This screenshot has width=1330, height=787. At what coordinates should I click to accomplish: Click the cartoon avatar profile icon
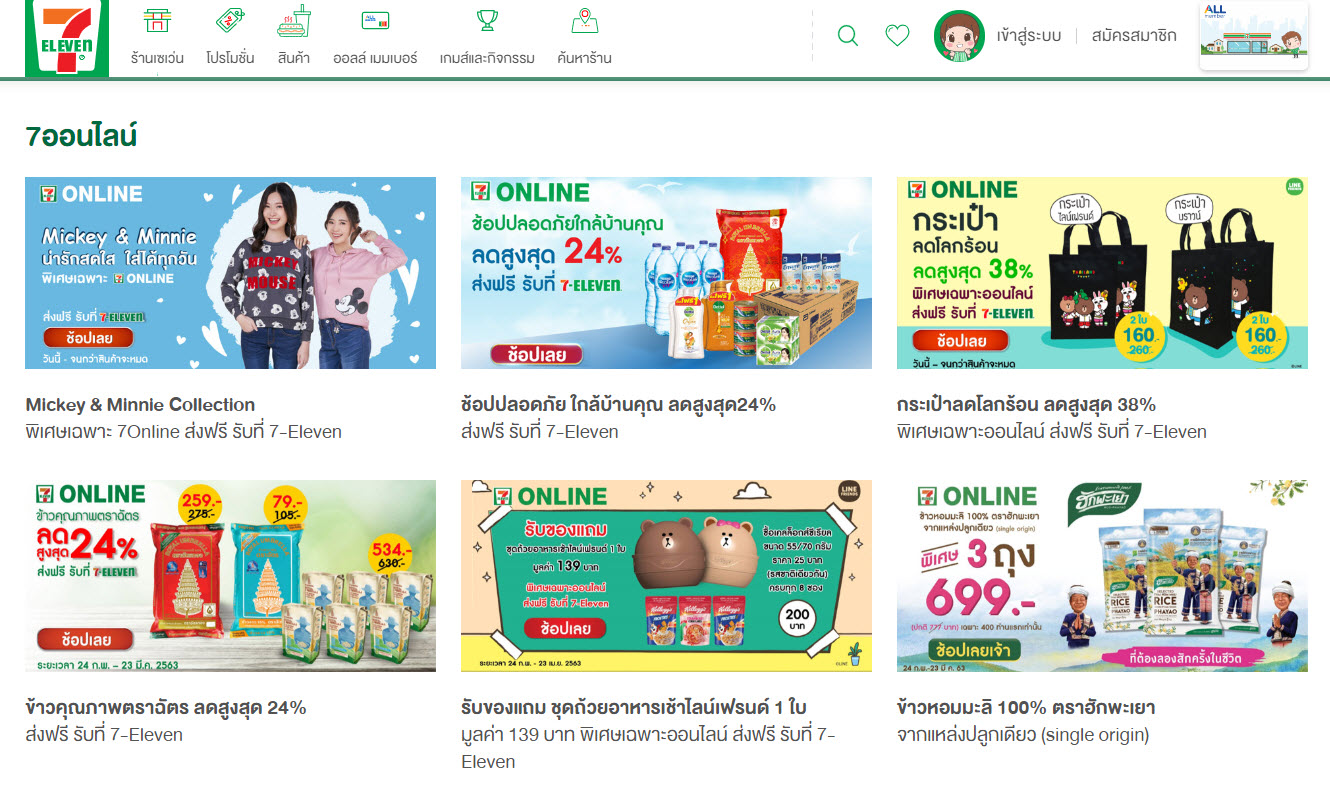pyautogui.click(x=959, y=36)
